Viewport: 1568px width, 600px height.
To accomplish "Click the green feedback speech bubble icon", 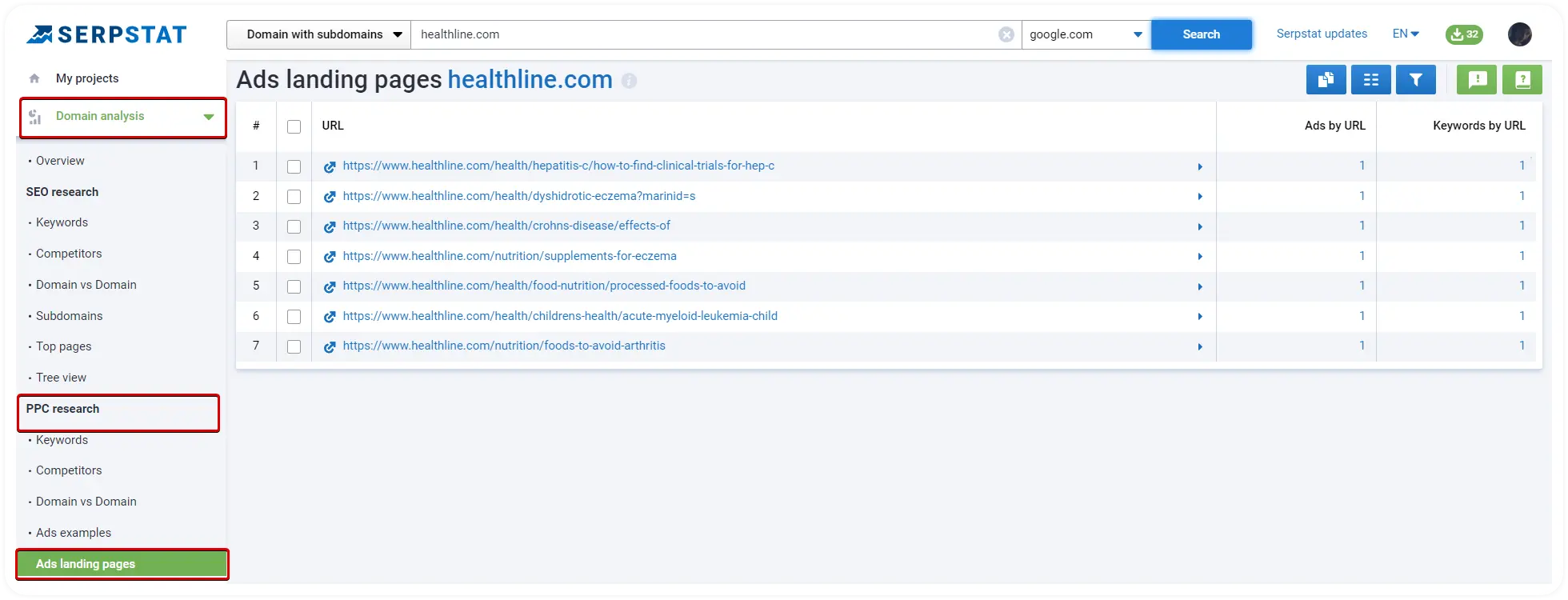I will pos(1477,80).
